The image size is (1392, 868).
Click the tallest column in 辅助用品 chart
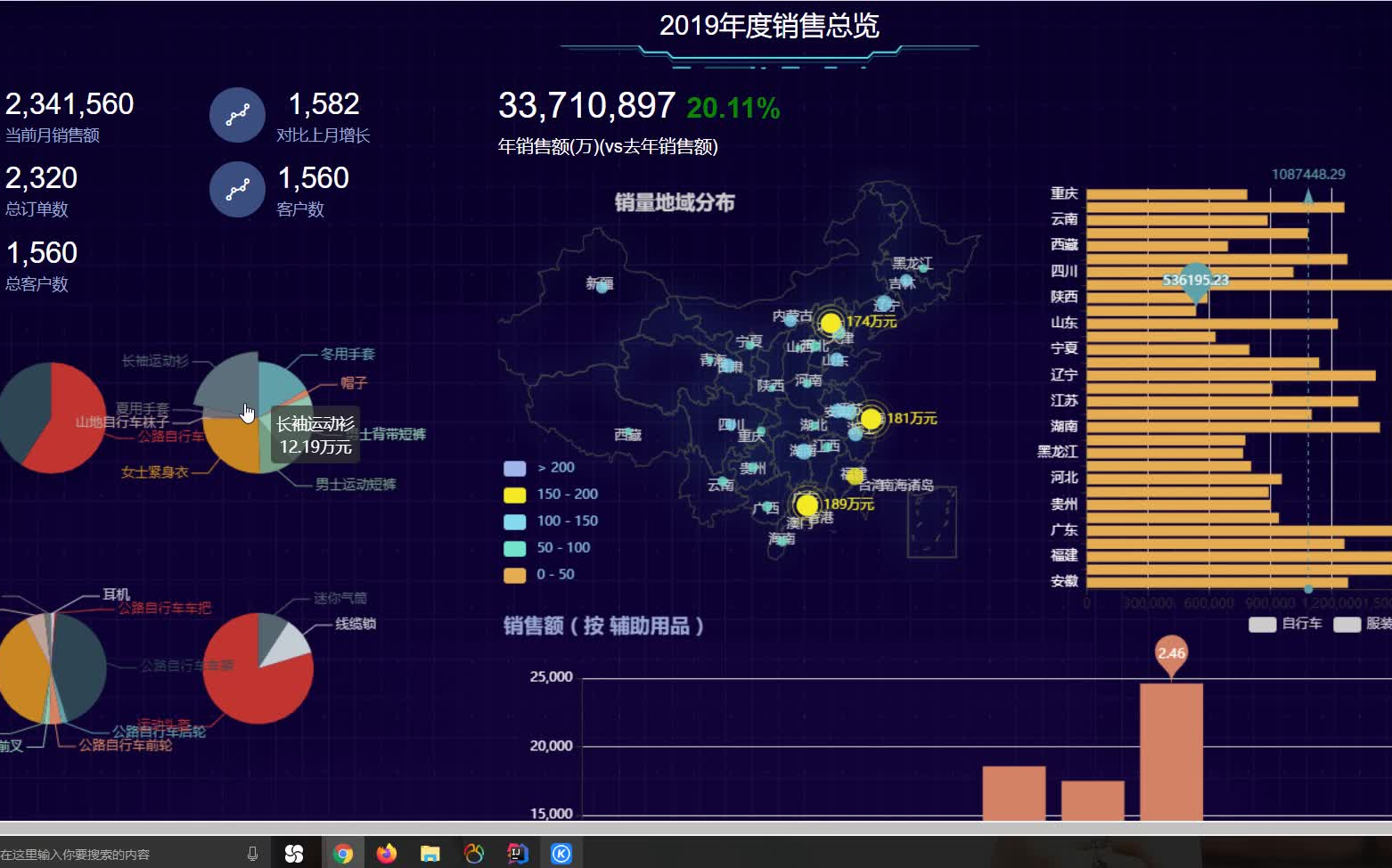point(1171,751)
